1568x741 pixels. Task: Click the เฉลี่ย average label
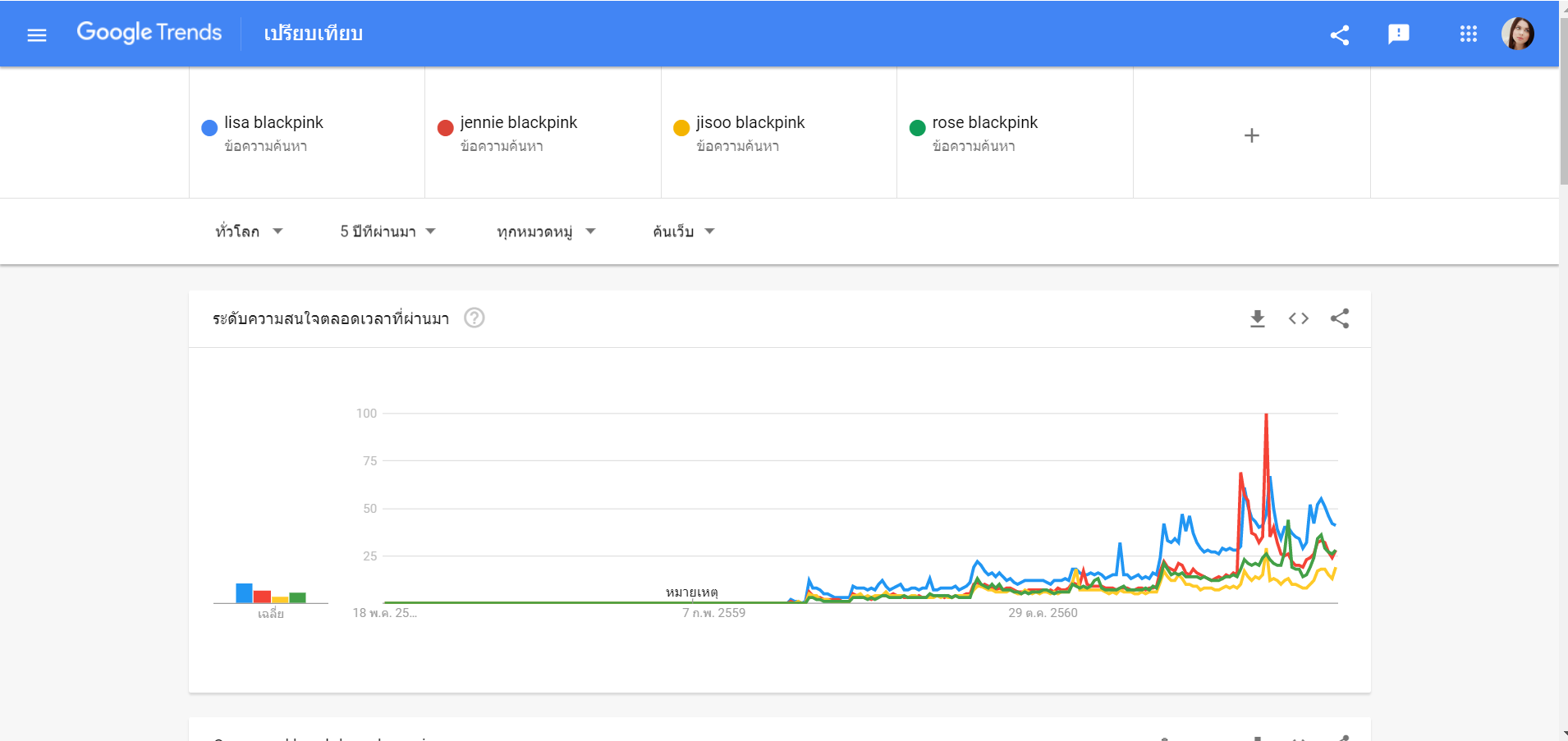[x=271, y=614]
